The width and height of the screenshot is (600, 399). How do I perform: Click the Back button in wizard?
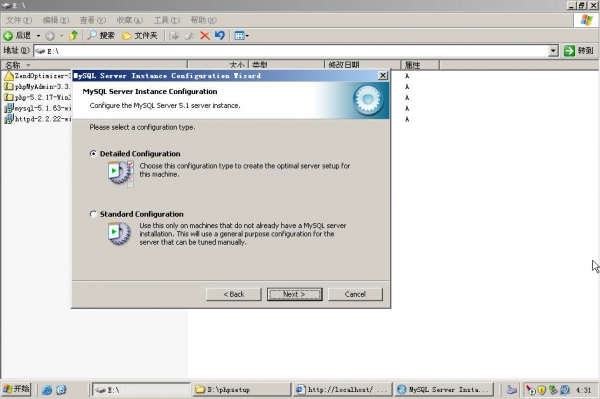coord(233,294)
